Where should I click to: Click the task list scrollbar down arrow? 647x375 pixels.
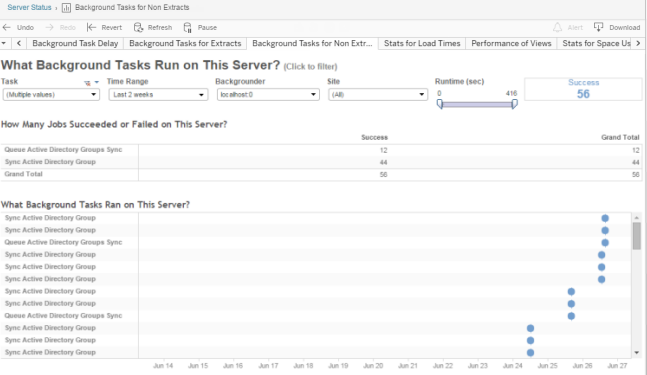tap(637, 352)
